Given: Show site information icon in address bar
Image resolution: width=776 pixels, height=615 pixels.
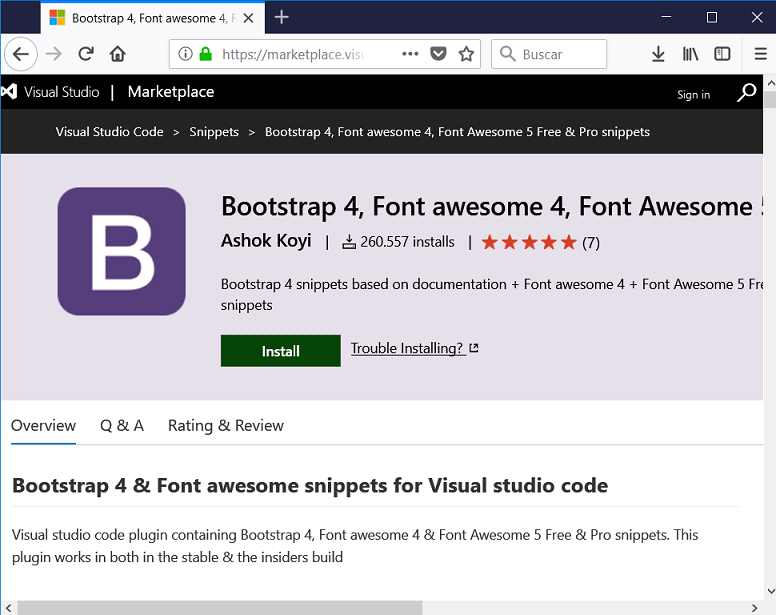Looking at the screenshot, I should [x=185, y=53].
